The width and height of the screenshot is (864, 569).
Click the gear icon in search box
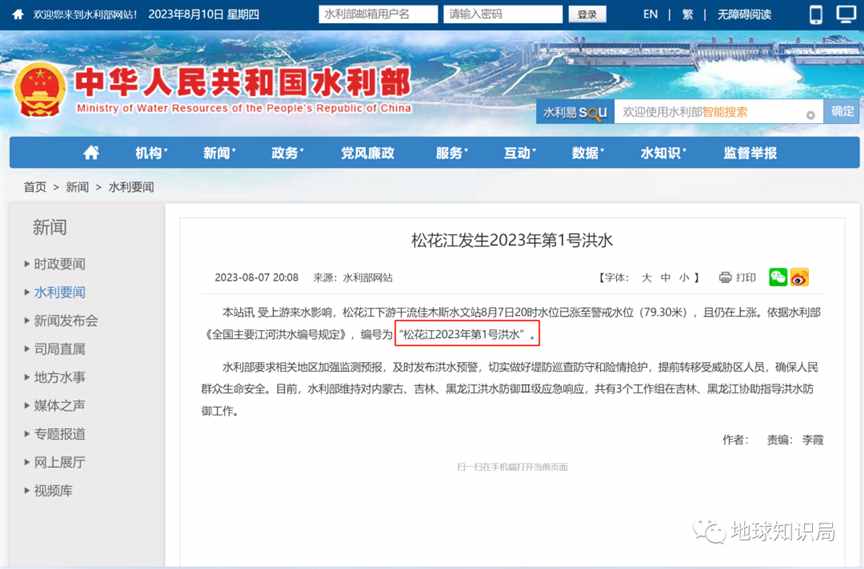[810, 114]
